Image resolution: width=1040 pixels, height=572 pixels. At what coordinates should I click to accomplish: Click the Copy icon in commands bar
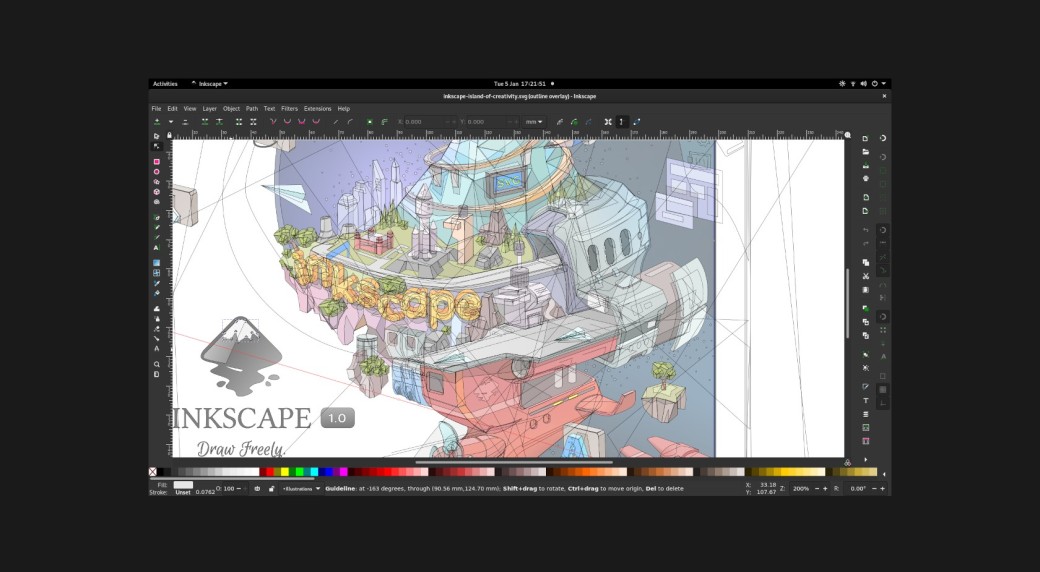pos(866,263)
